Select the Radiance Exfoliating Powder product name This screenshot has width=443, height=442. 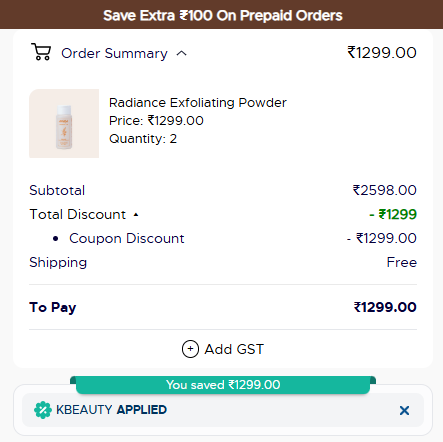(198, 103)
